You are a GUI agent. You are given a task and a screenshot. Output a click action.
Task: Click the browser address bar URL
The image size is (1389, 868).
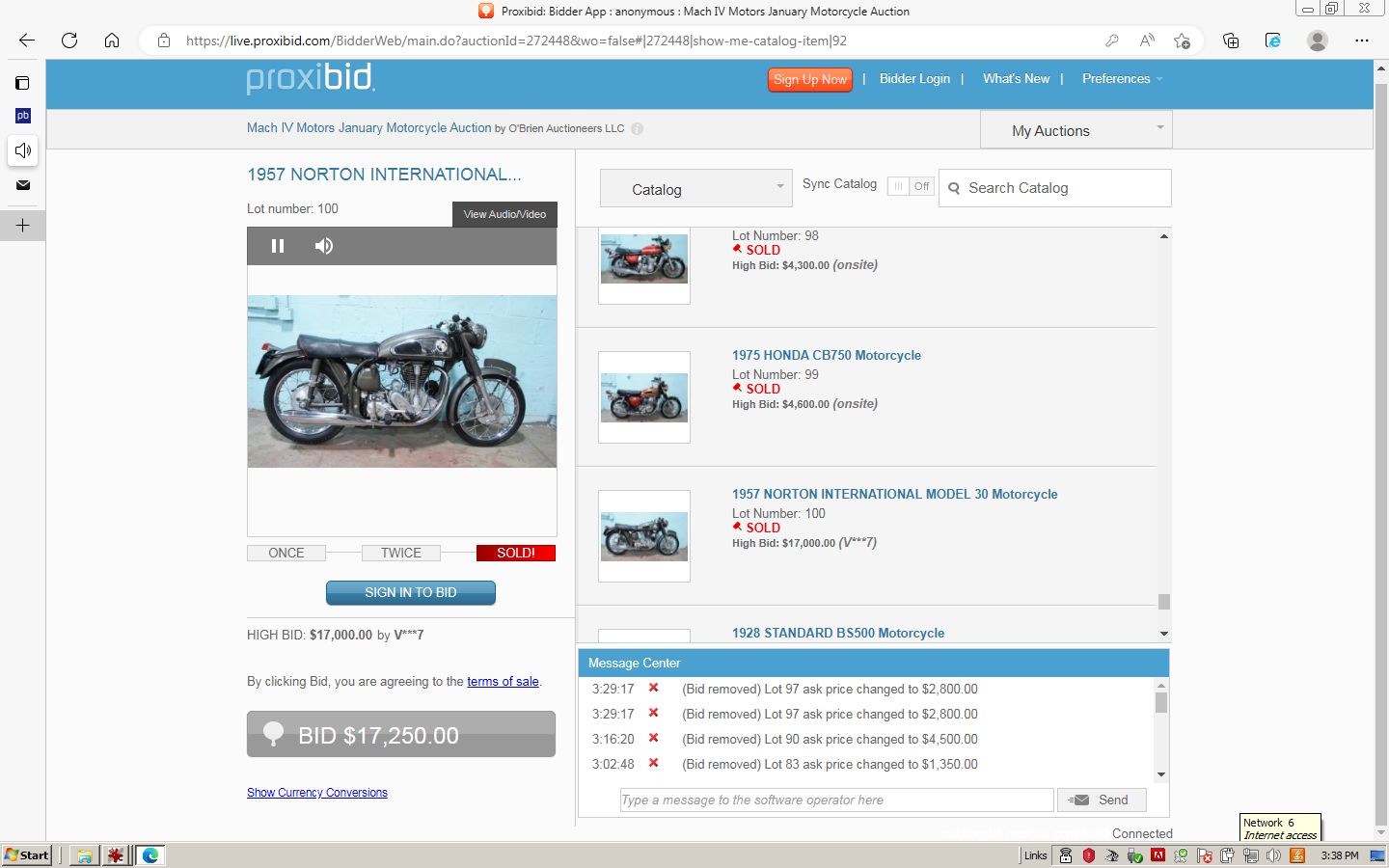click(x=516, y=41)
